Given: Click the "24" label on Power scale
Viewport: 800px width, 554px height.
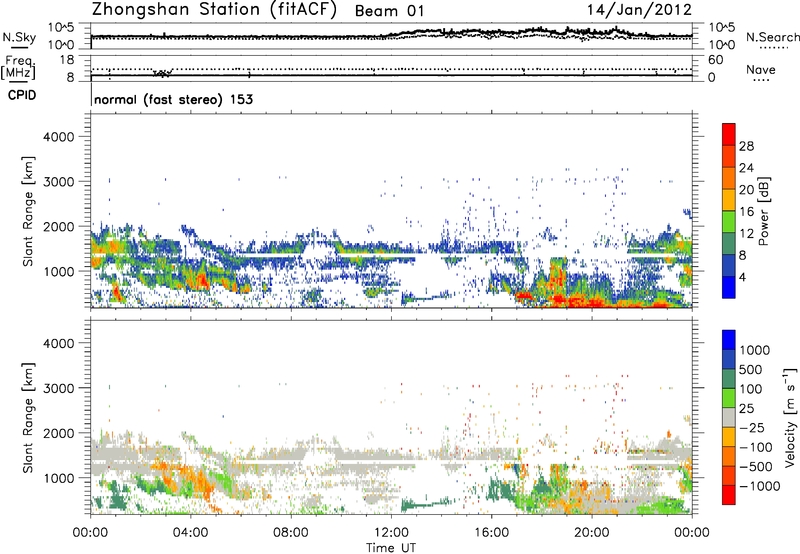Looking at the screenshot, I should point(746,168).
